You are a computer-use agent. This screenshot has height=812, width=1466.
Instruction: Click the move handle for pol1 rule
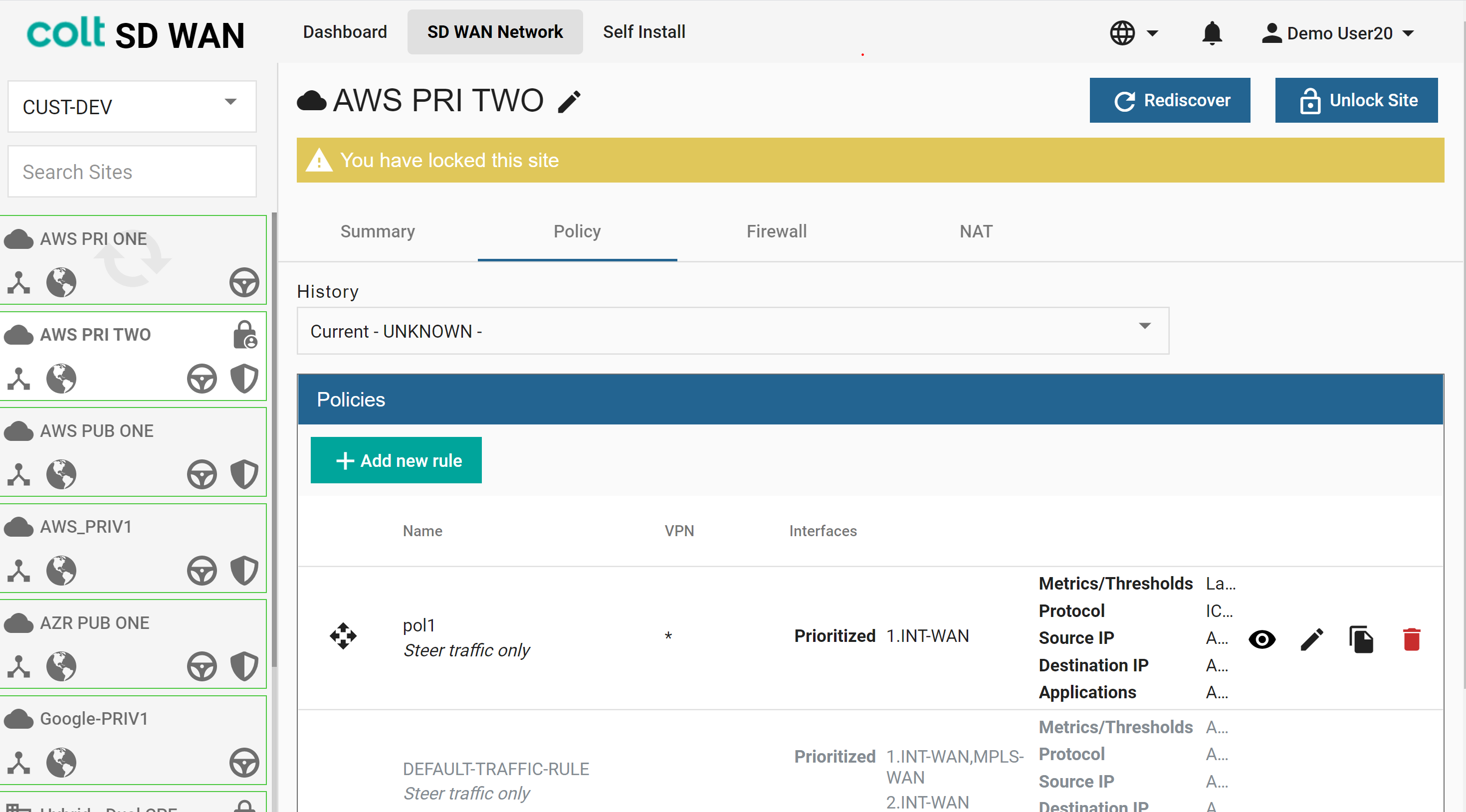click(343, 636)
